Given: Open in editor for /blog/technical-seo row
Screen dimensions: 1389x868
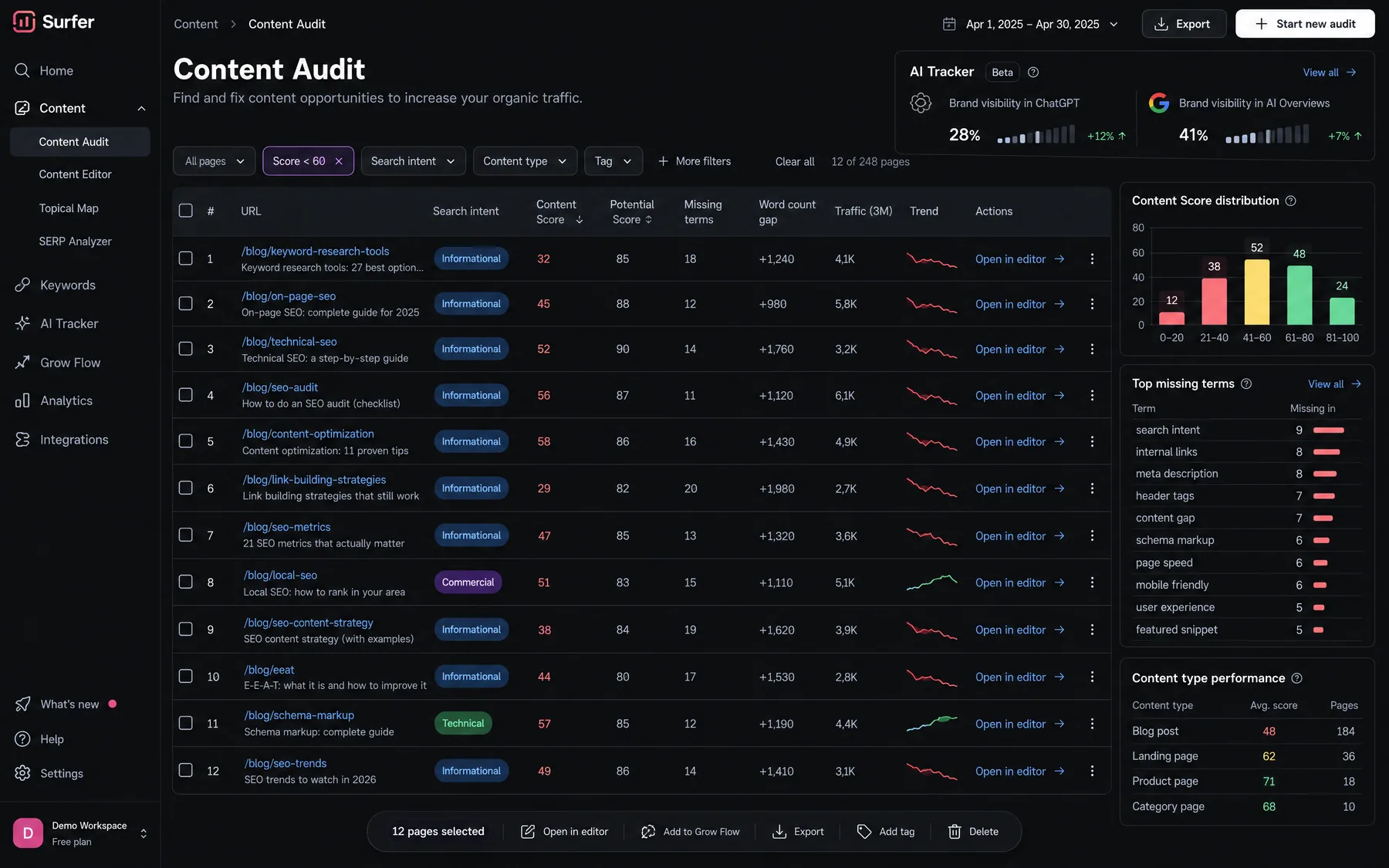Looking at the screenshot, I should click(1019, 349).
